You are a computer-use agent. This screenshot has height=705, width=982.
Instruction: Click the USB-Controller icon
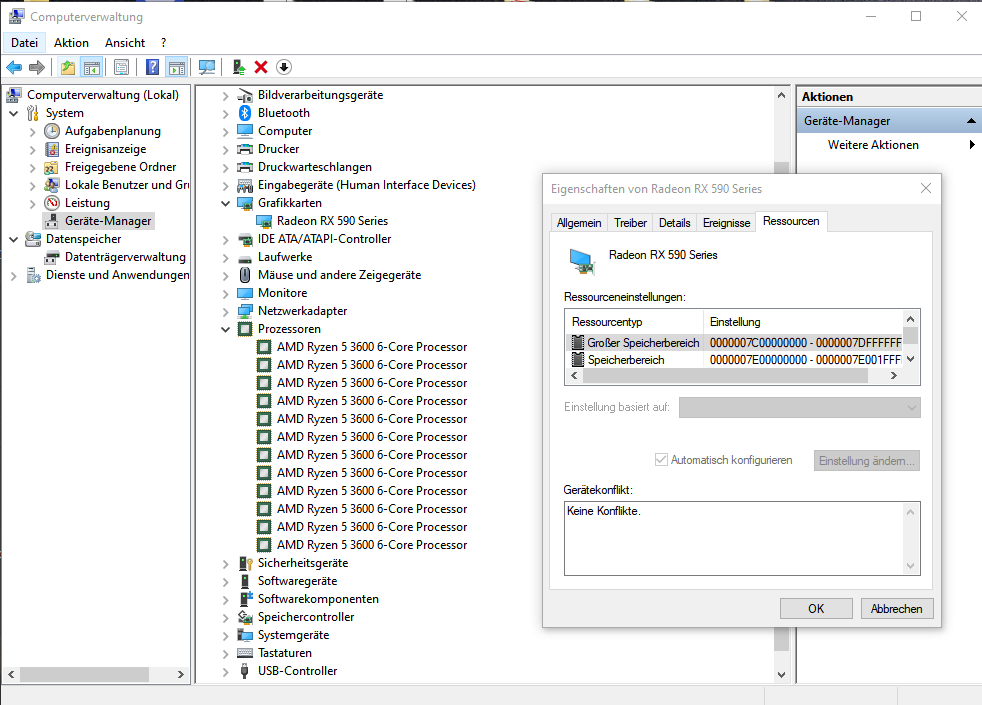[x=245, y=671]
